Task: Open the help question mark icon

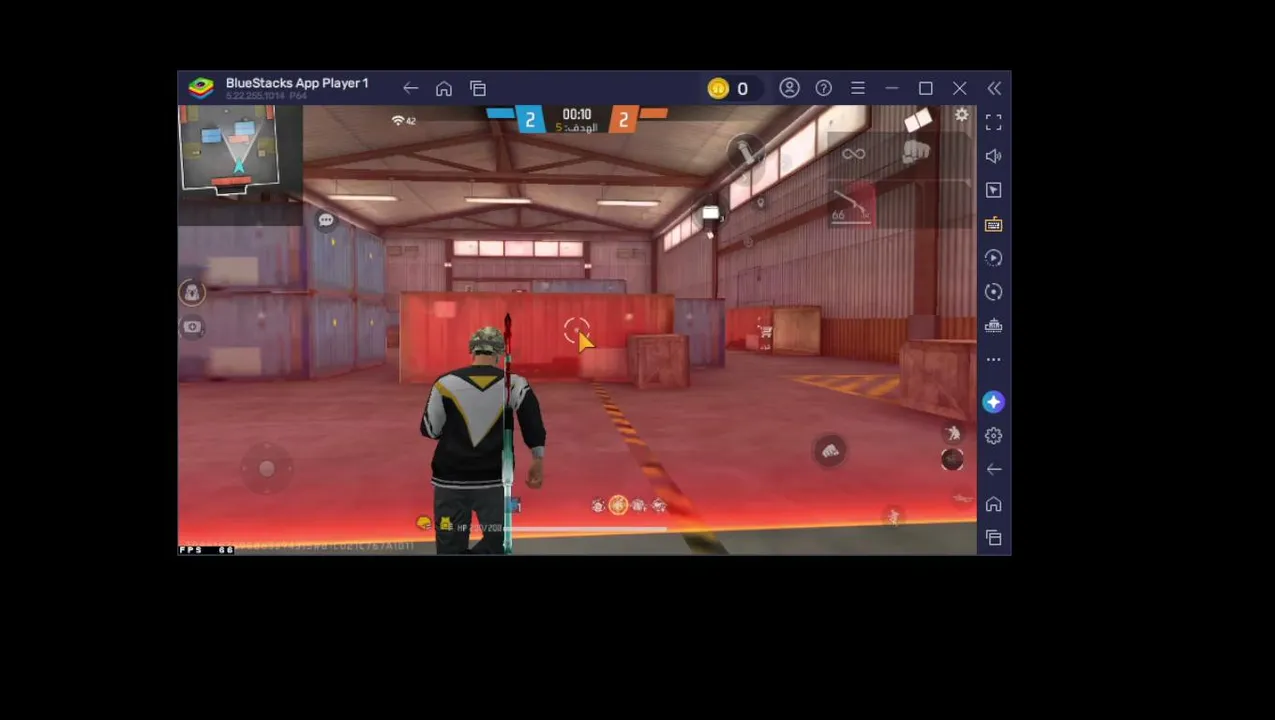Action: (x=823, y=88)
